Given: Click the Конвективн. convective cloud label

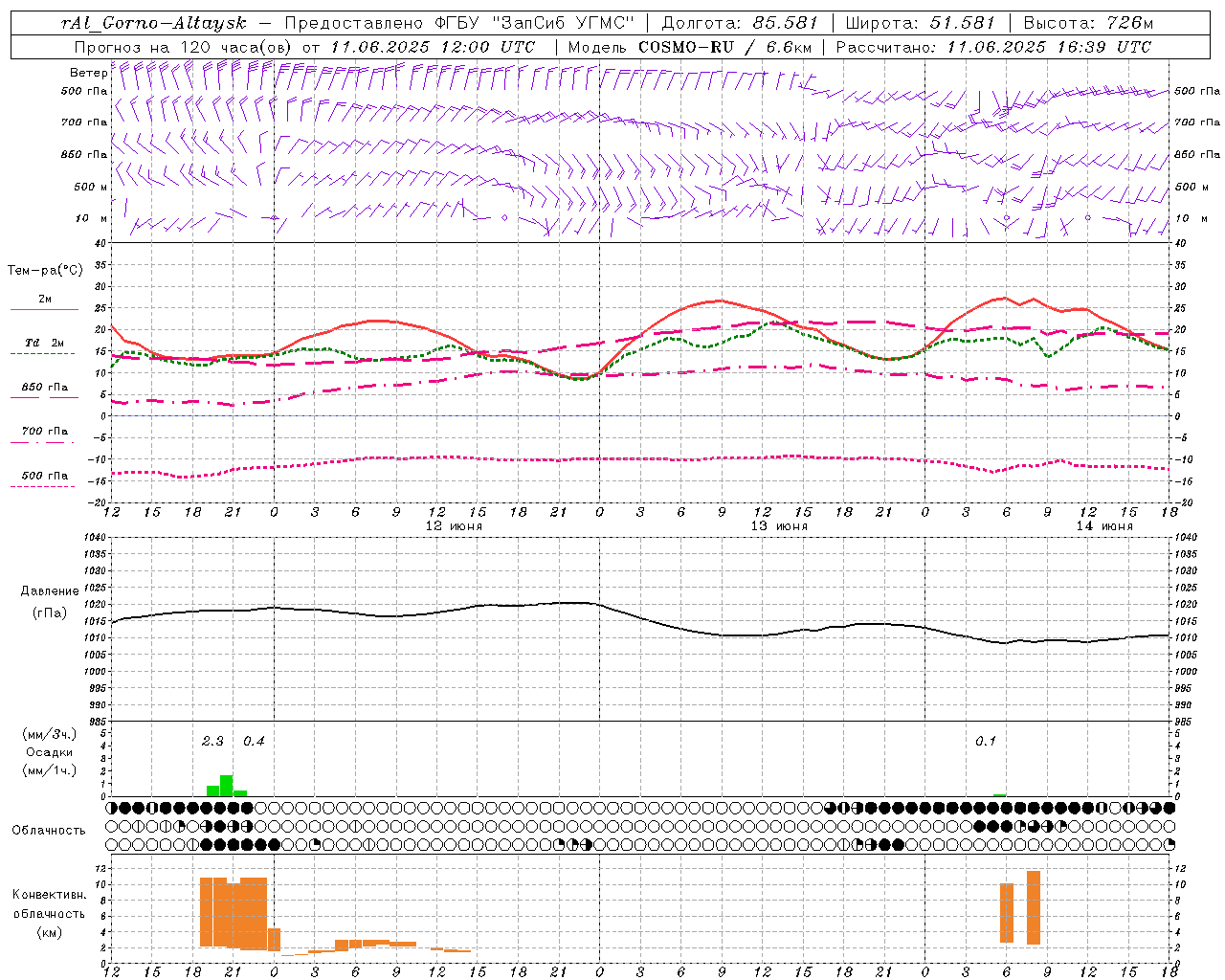Looking at the screenshot, I should (50, 895).
